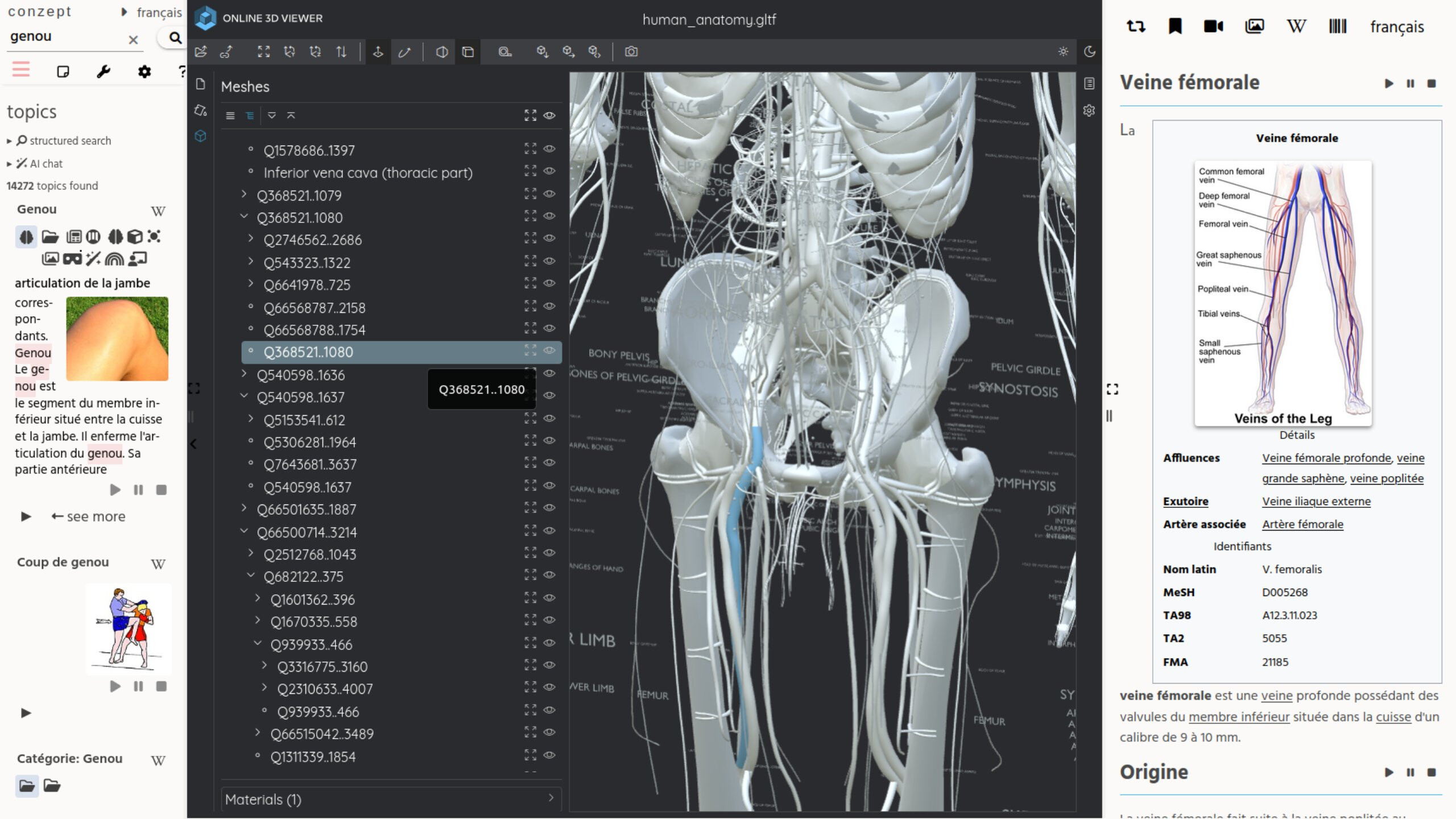Image resolution: width=1456 pixels, height=819 pixels.
Task: Open the wrench tools icon in conzept sidebar
Action: 104,72
